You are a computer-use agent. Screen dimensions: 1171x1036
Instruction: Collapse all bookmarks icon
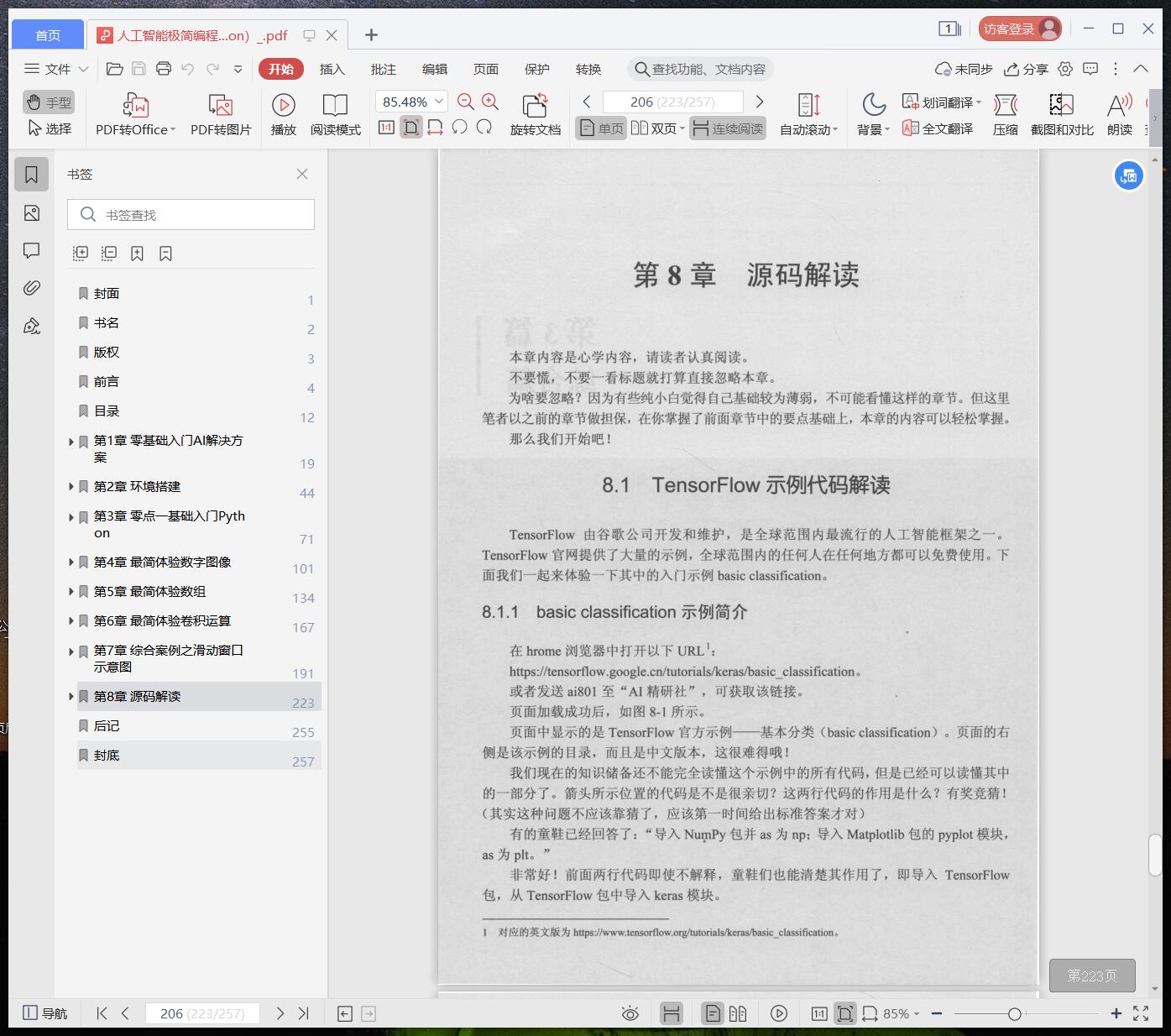click(109, 254)
